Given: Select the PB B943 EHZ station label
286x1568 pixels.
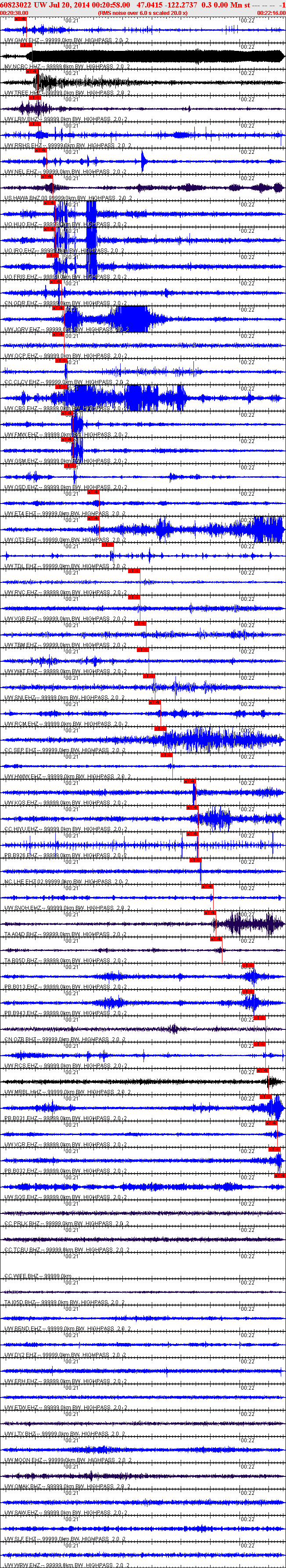Looking at the screenshot, I should [x=66, y=1012].
